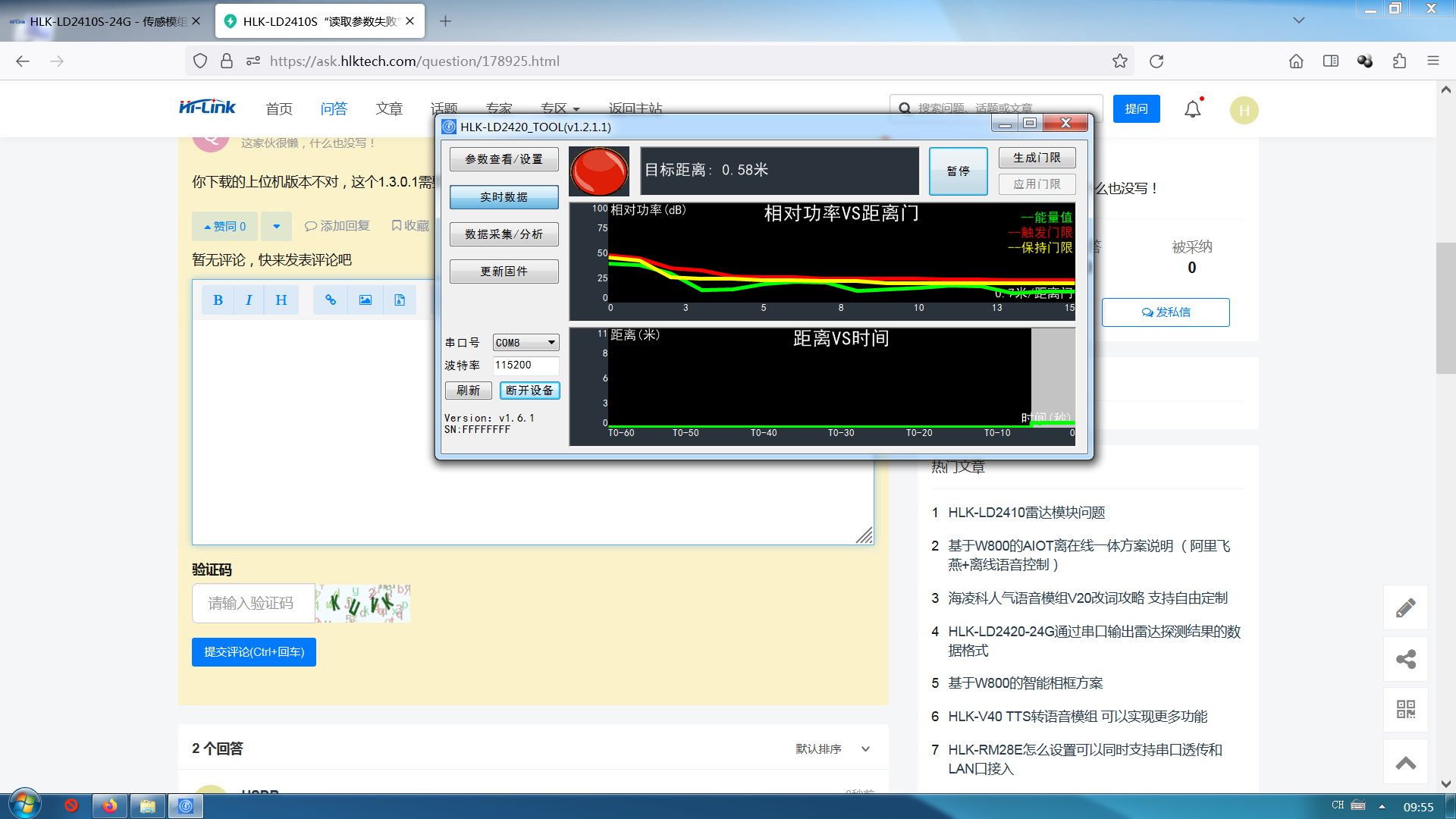This screenshot has width=1456, height=819.
Task: Insert image in the comment editor
Action: 366,300
